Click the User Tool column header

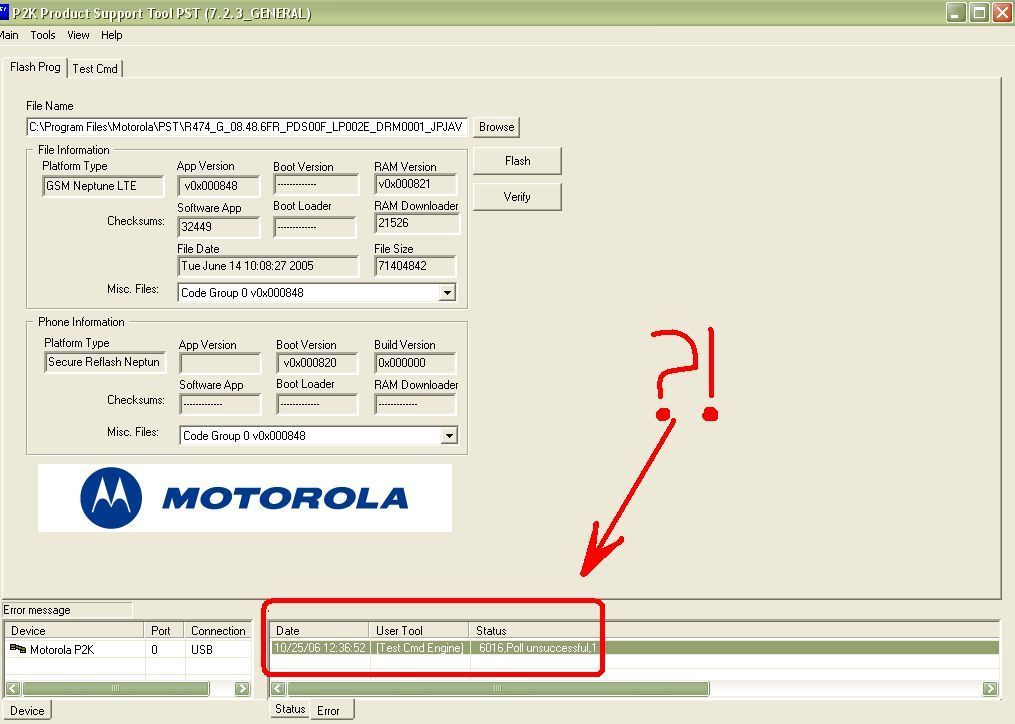coord(419,630)
